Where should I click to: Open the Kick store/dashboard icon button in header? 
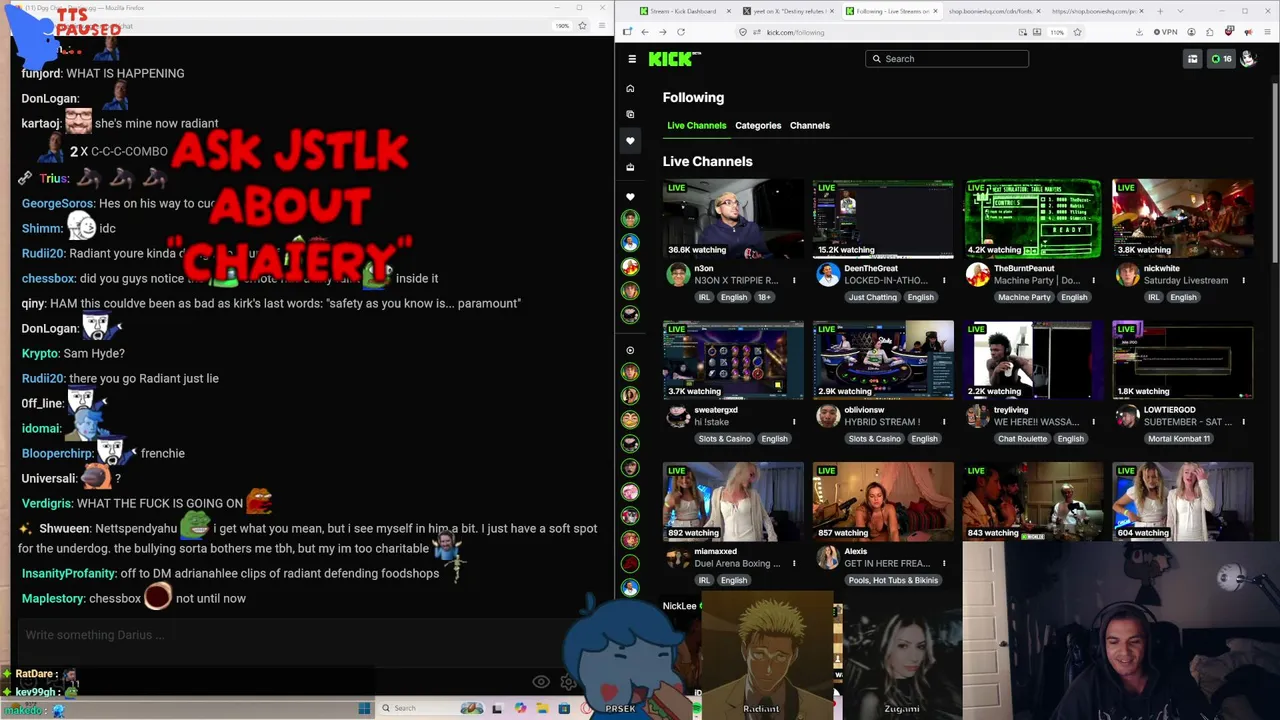pos(1192,59)
